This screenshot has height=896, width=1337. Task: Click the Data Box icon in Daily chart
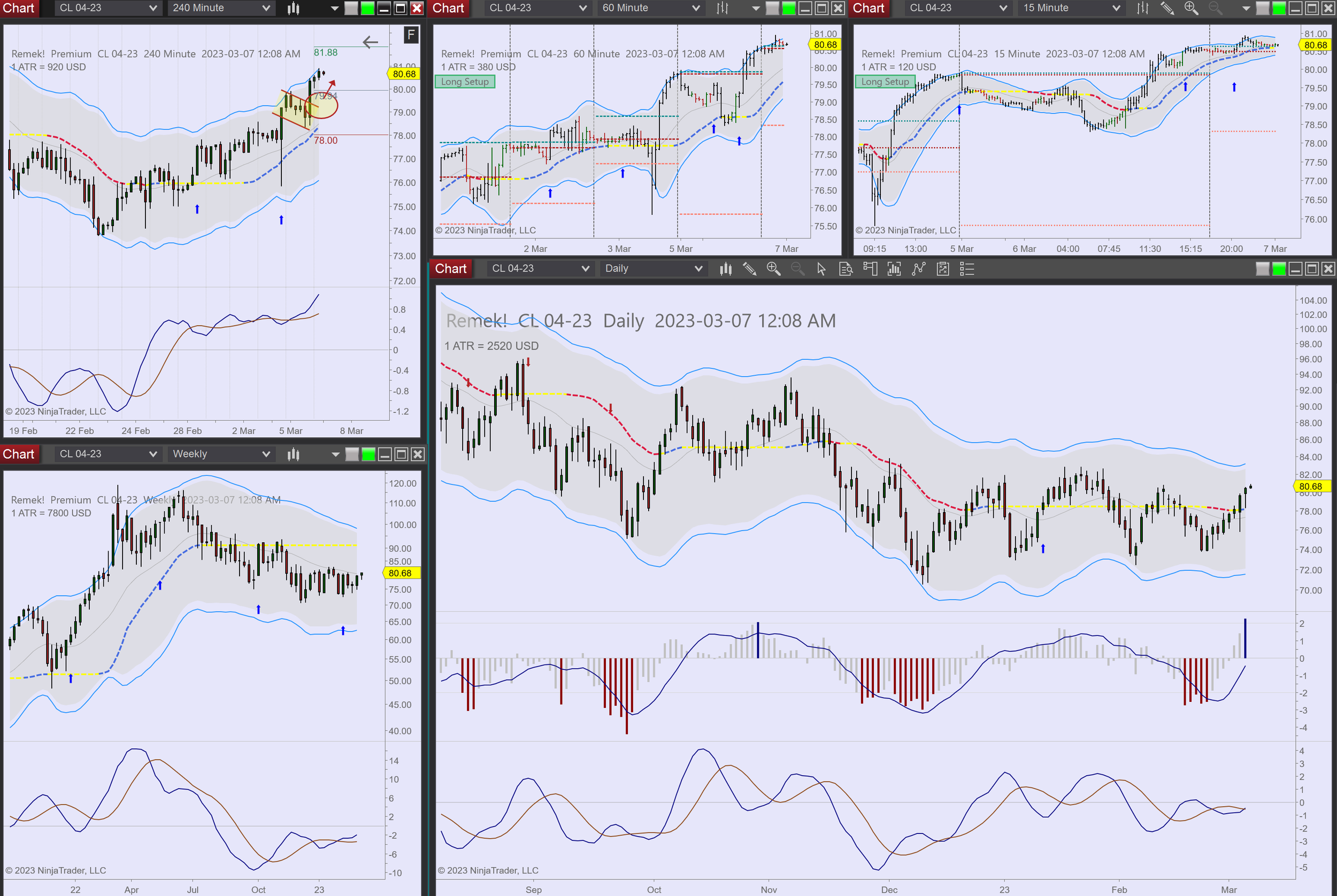point(846,268)
